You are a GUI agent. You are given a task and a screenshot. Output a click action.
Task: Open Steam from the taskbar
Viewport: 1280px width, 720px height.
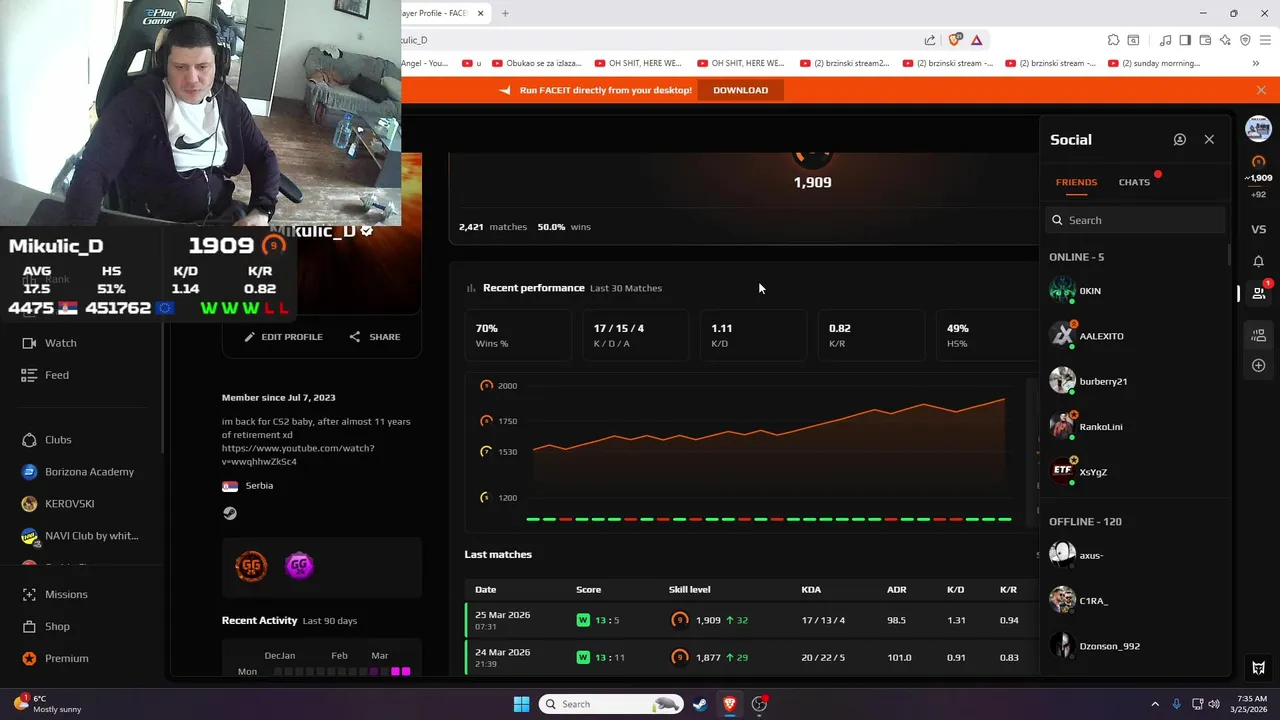click(x=700, y=704)
